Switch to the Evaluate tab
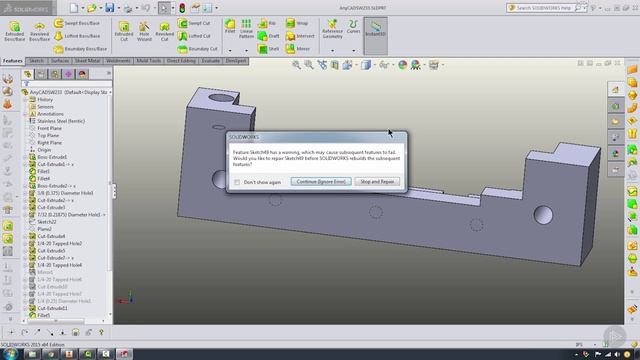 (211, 61)
